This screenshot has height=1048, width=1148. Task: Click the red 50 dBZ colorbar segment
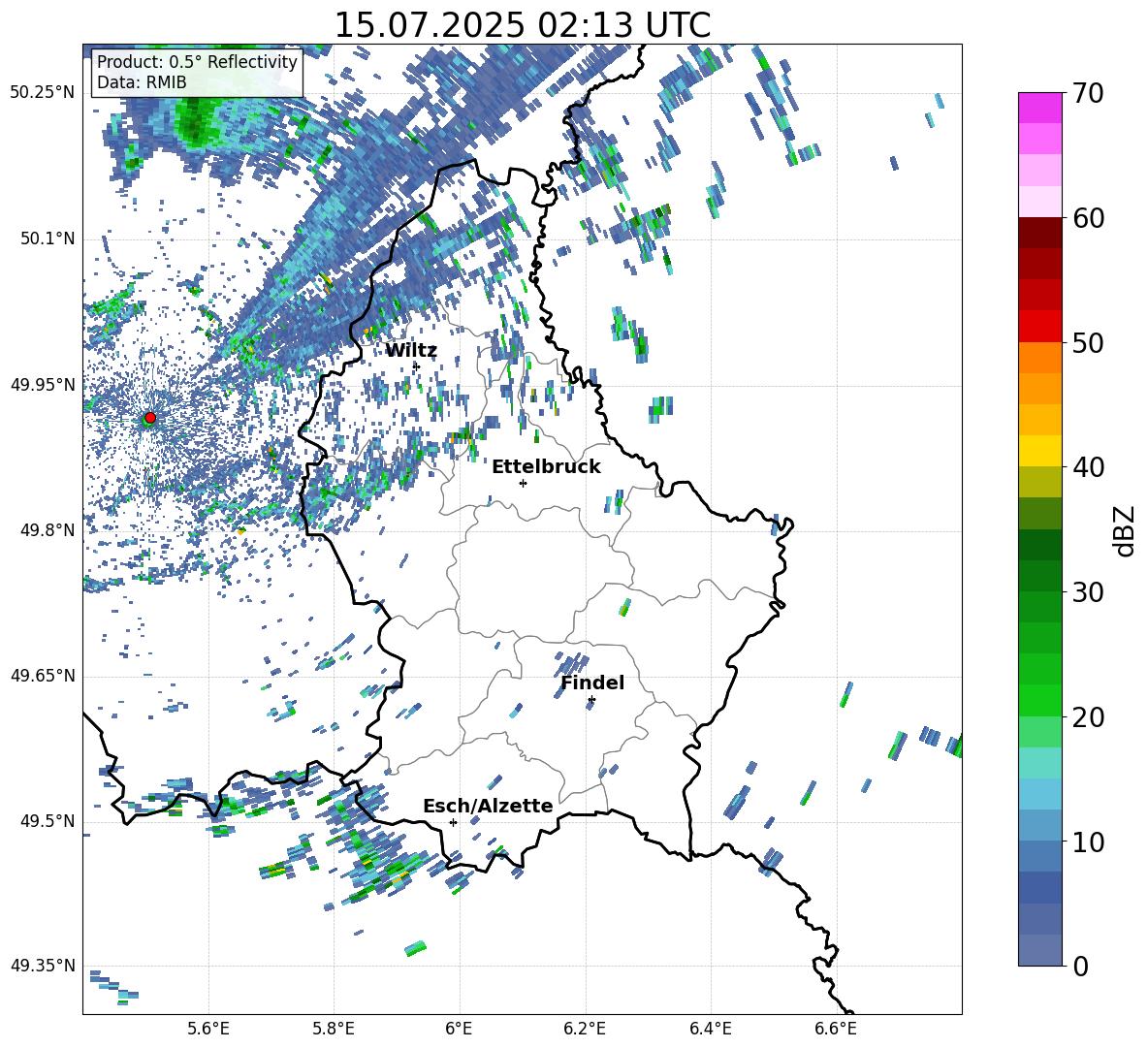coord(1039,326)
